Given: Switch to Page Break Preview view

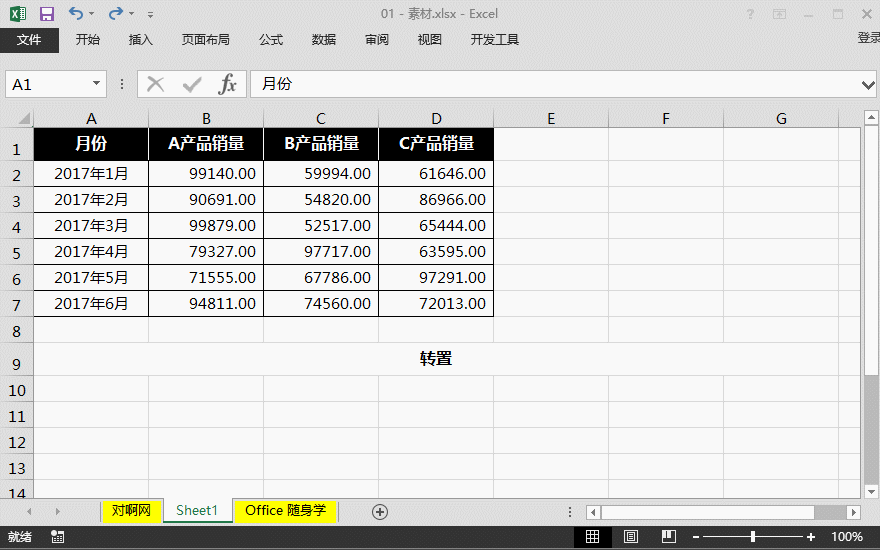Looking at the screenshot, I should click(668, 537).
